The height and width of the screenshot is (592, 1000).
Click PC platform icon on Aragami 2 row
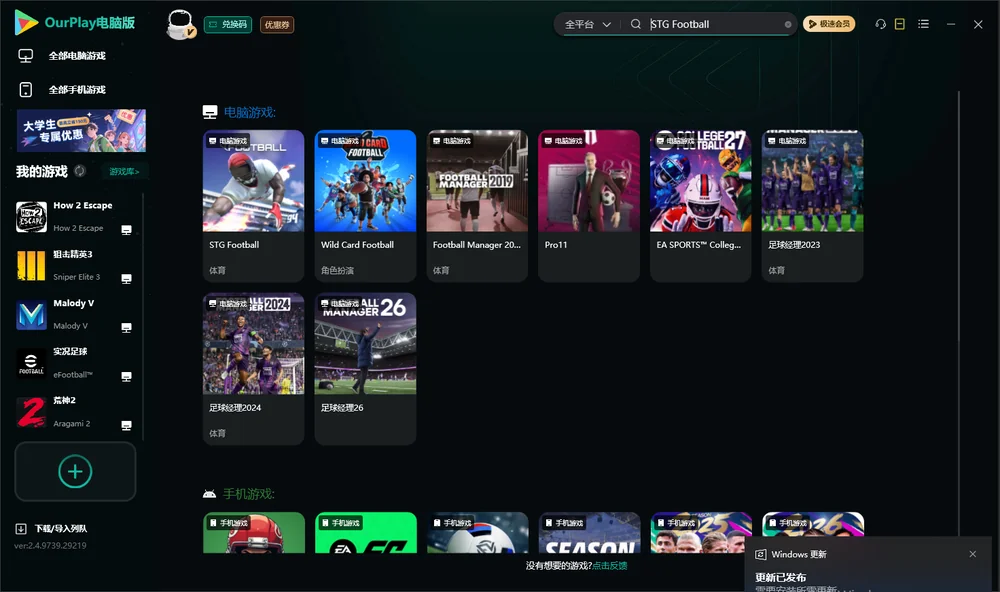126,426
